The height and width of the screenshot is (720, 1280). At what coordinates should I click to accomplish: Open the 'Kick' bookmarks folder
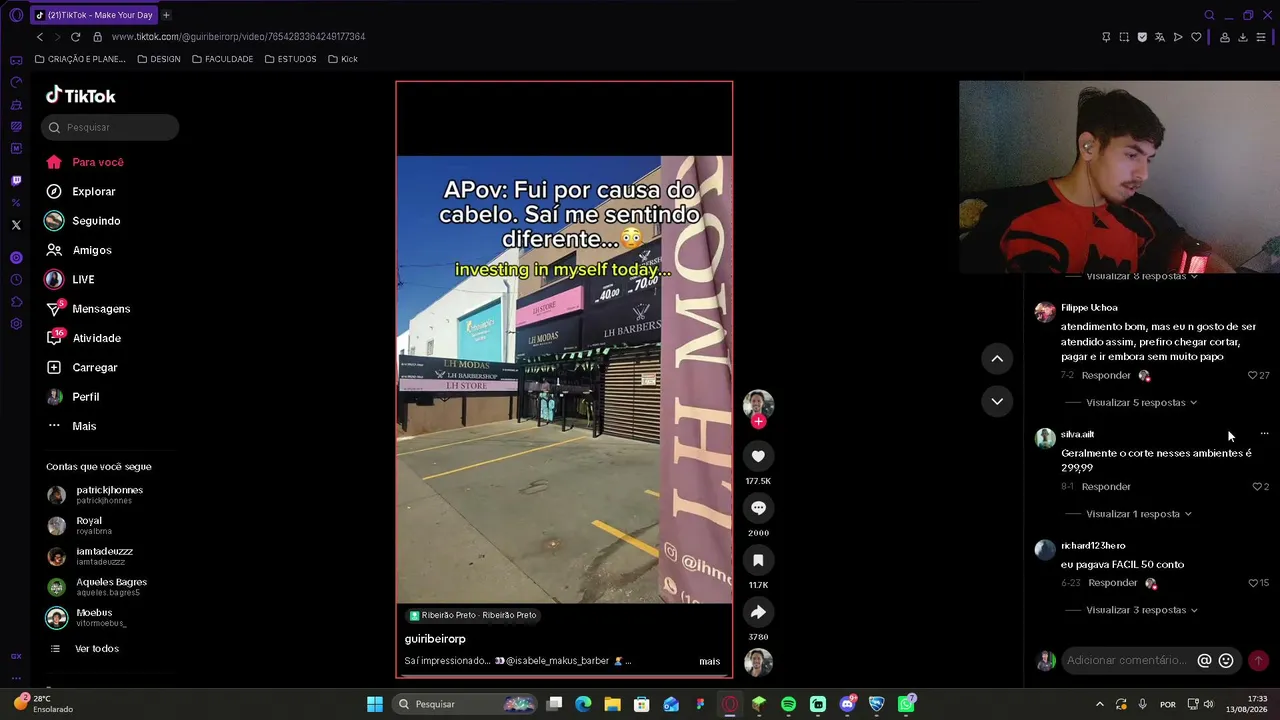coord(343,59)
